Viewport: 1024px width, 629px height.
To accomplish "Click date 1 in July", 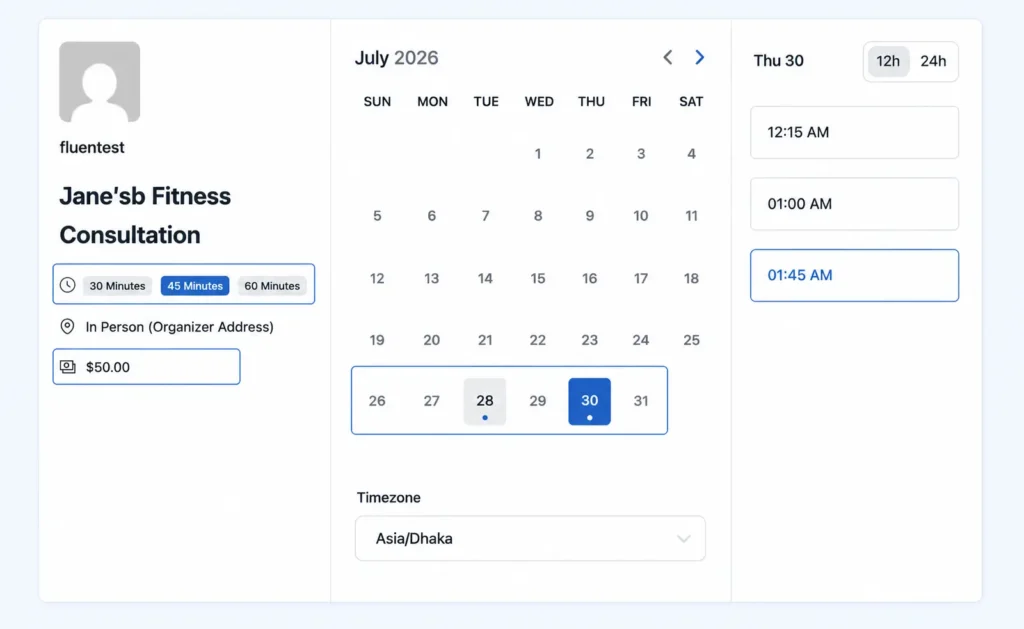I will (x=537, y=154).
